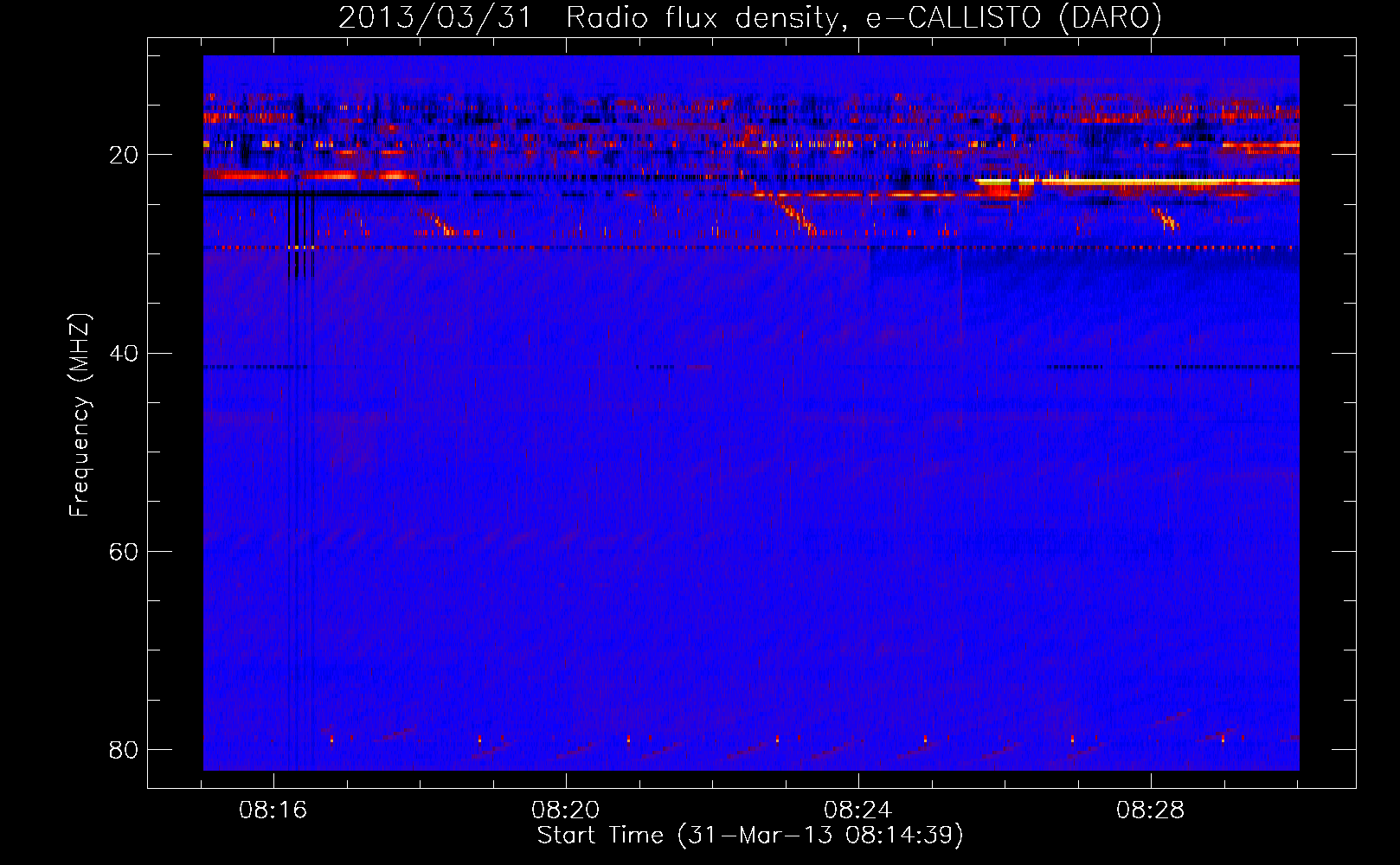Viewport: 1400px width, 865px height.
Task: Click the drifting burst near 08:28
Action: click(1165, 218)
